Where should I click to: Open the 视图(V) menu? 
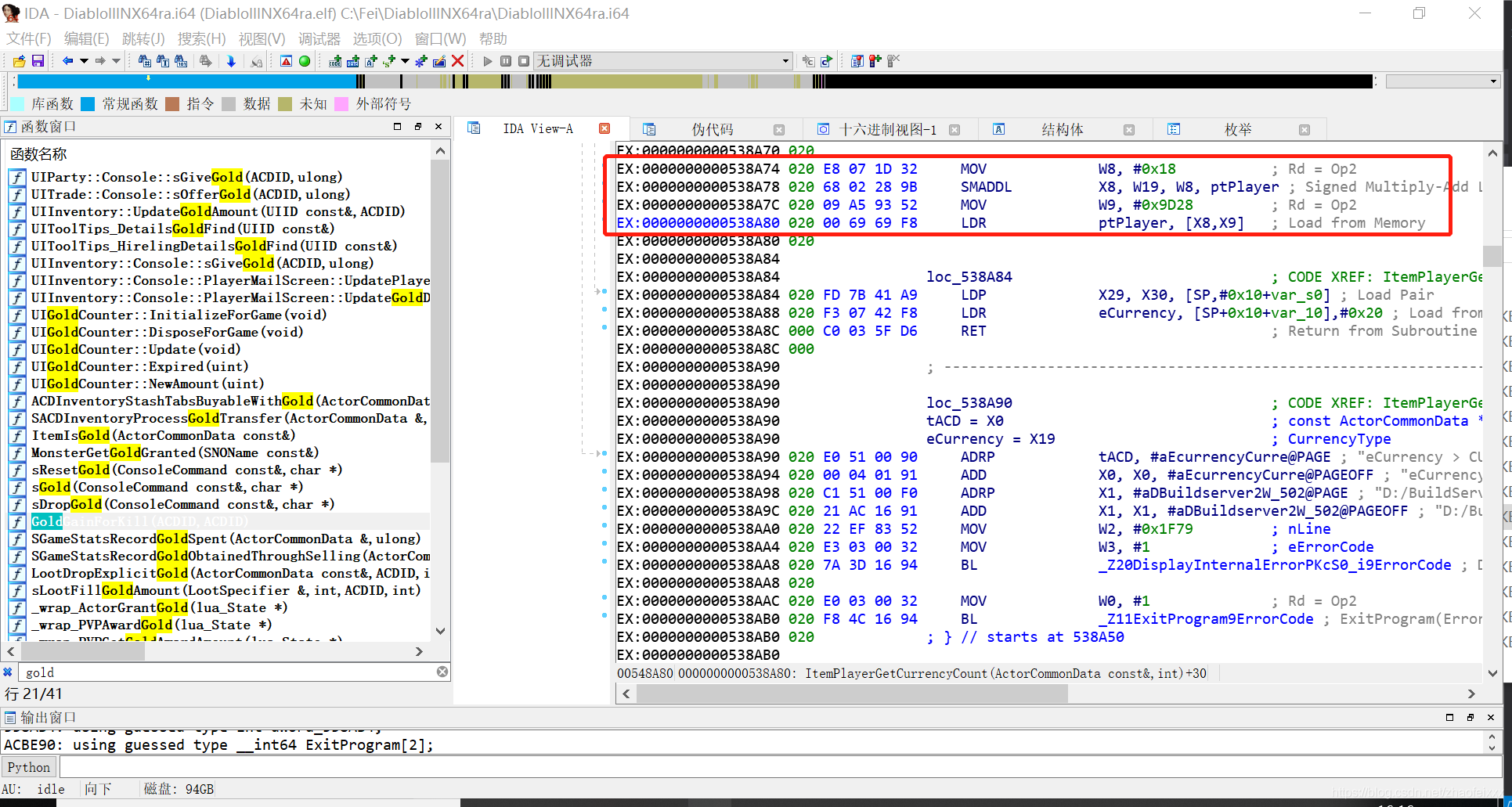(262, 38)
